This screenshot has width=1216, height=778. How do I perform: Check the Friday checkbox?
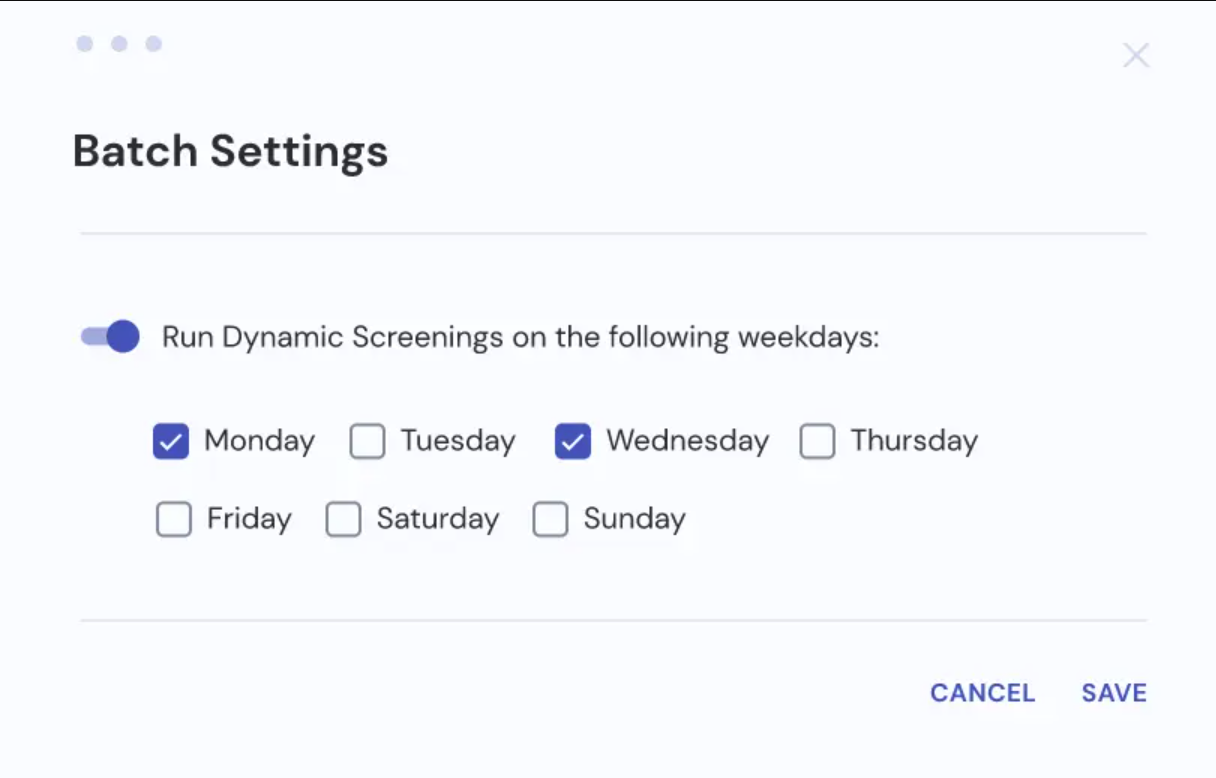click(x=174, y=519)
